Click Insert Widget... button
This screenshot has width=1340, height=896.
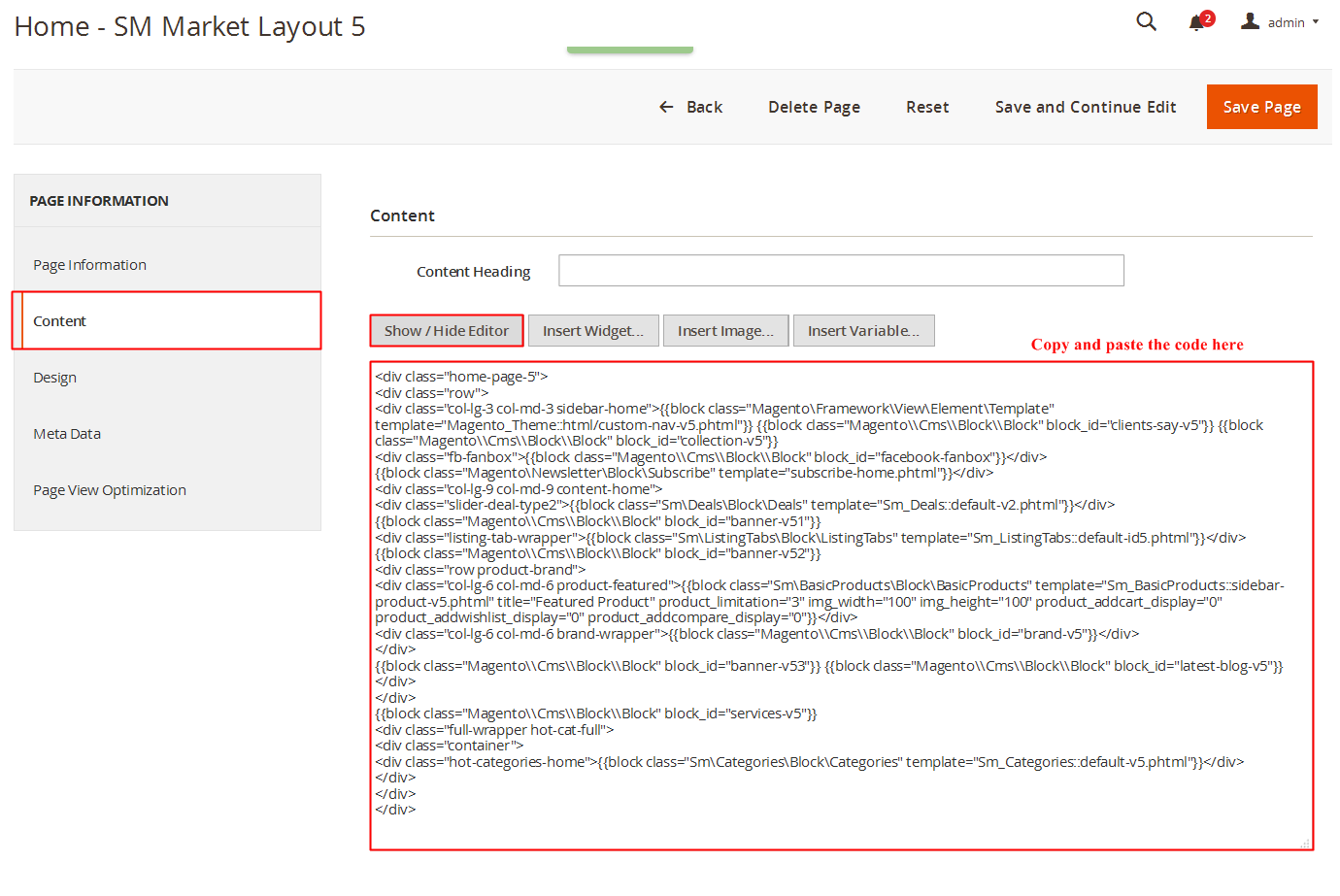click(x=593, y=331)
